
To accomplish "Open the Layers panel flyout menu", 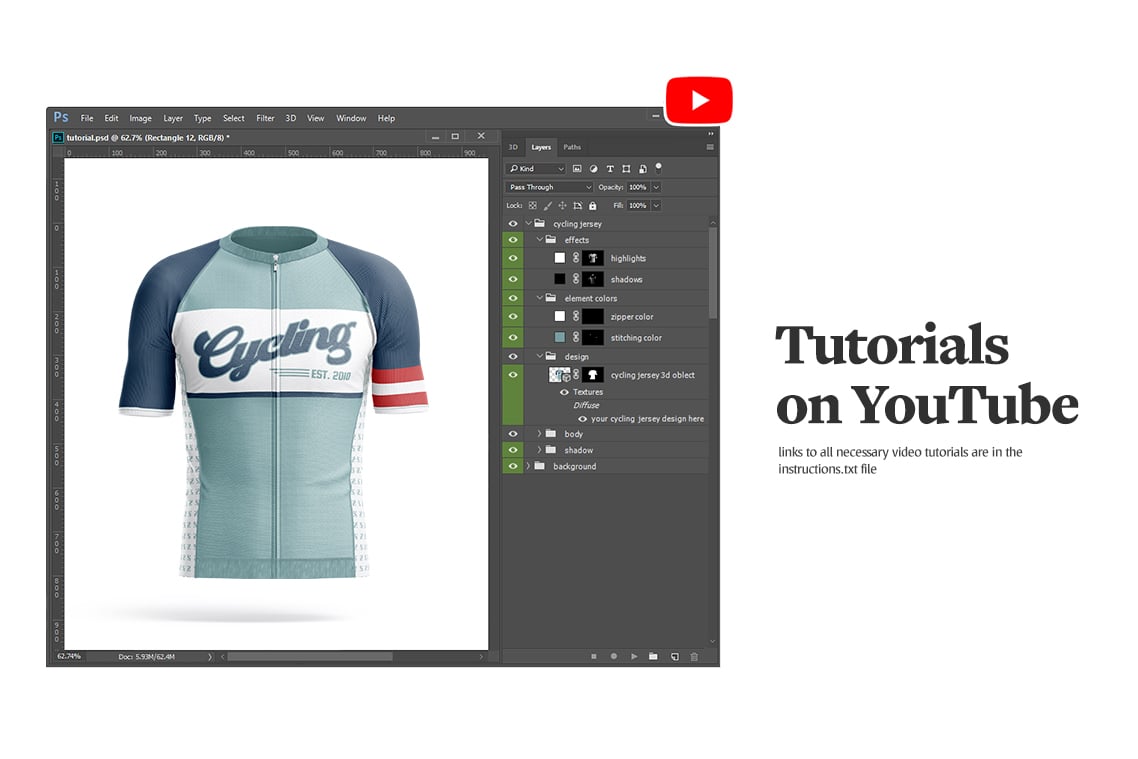I will [x=709, y=146].
